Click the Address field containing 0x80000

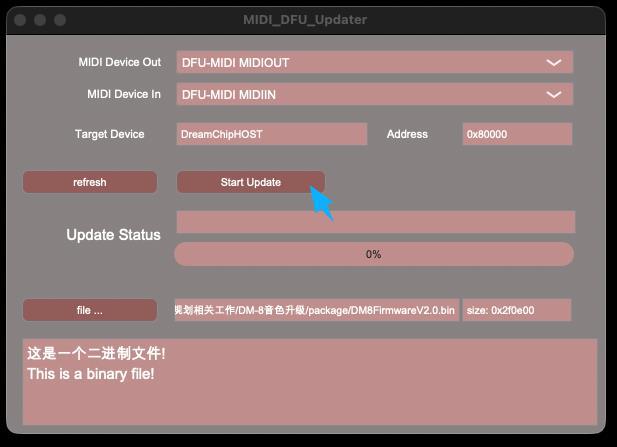pyautogui.click(x=517, y=134)
